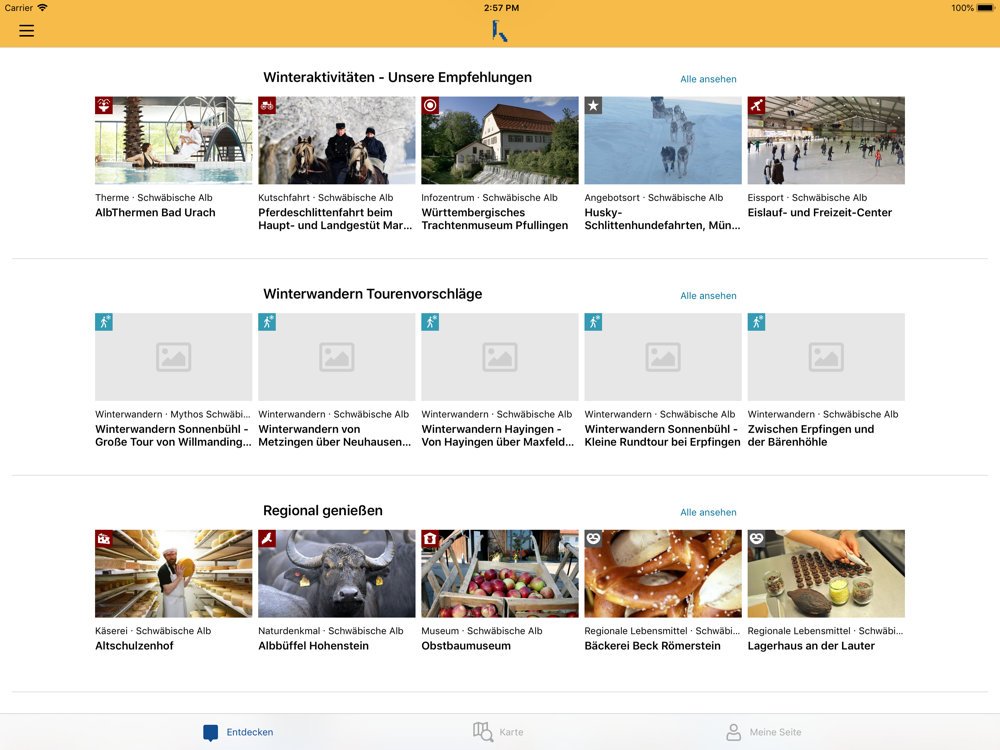The width and height of the screenshot is (1000, 750).
Task: Open the Albbüffel Hohenstein buffalo photo
Action: pyautogui.click(x=336, y=574)
